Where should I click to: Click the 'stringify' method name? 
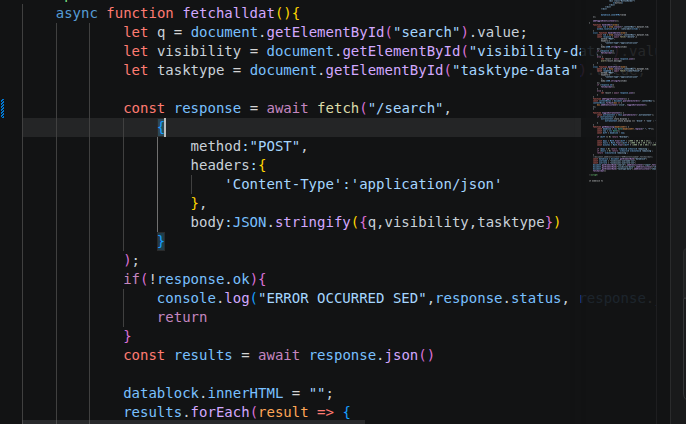(x=312, y=222)
